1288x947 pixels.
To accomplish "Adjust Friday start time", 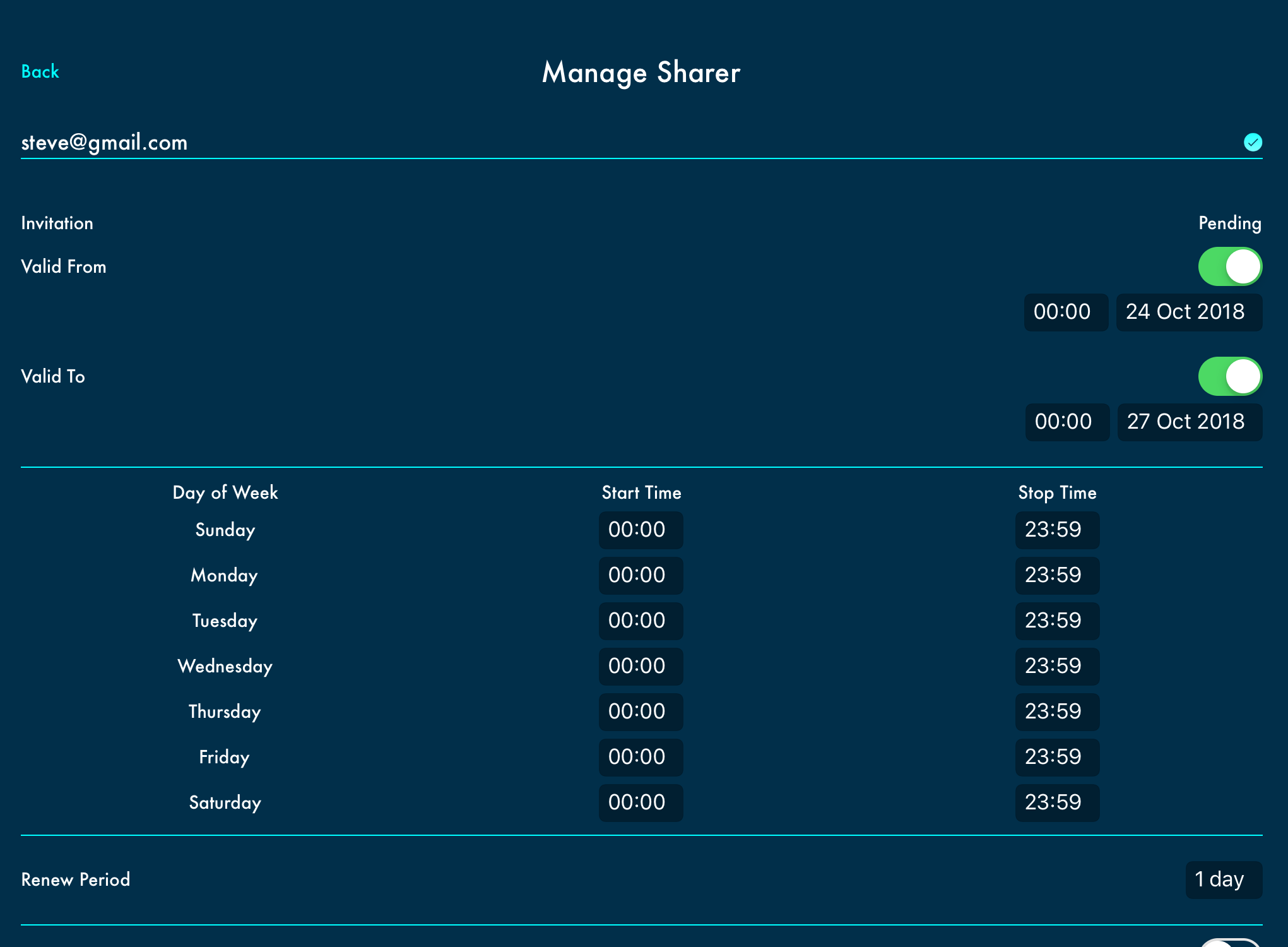I will 640,757.
